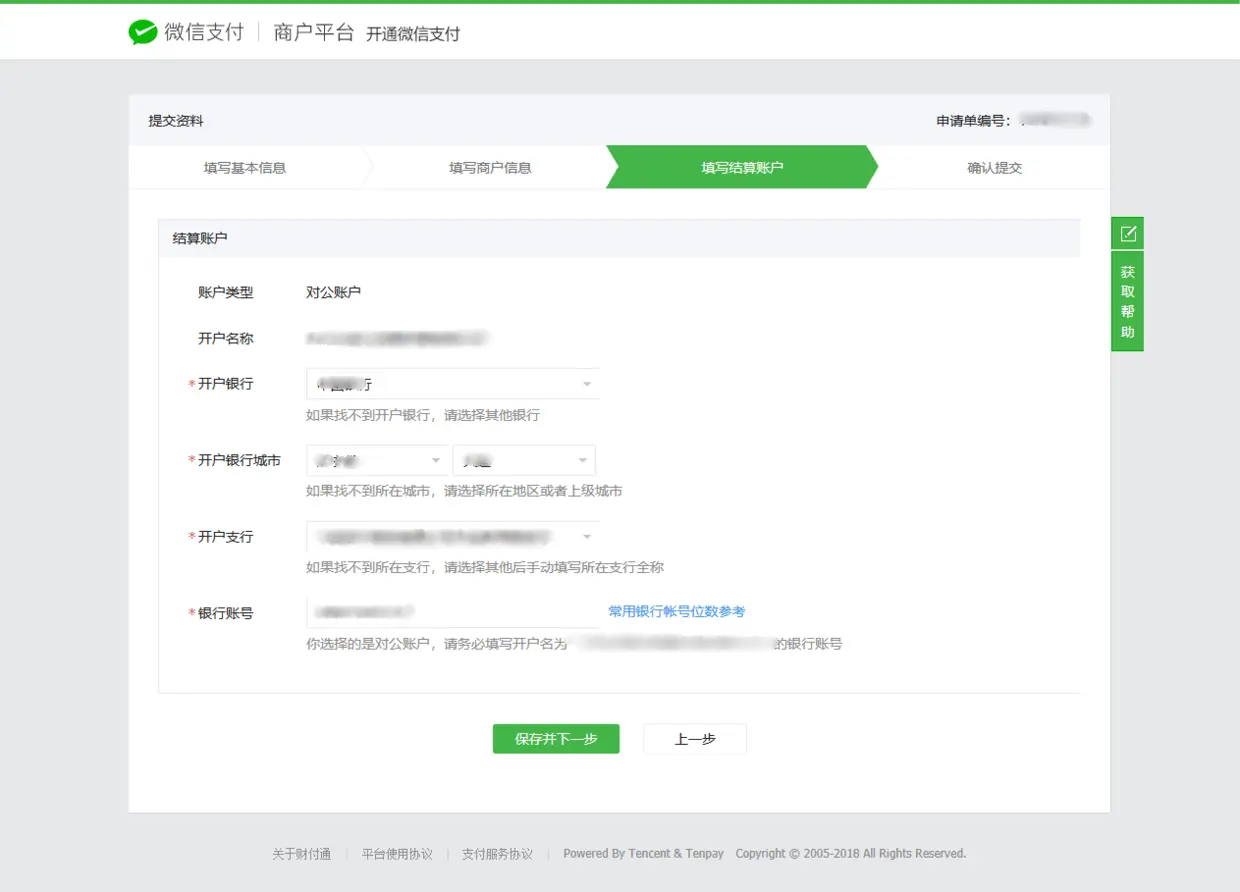Go to the 填写商户信息 step
Viewport: 1240px width, 892px height.
(x=490, y=168)
